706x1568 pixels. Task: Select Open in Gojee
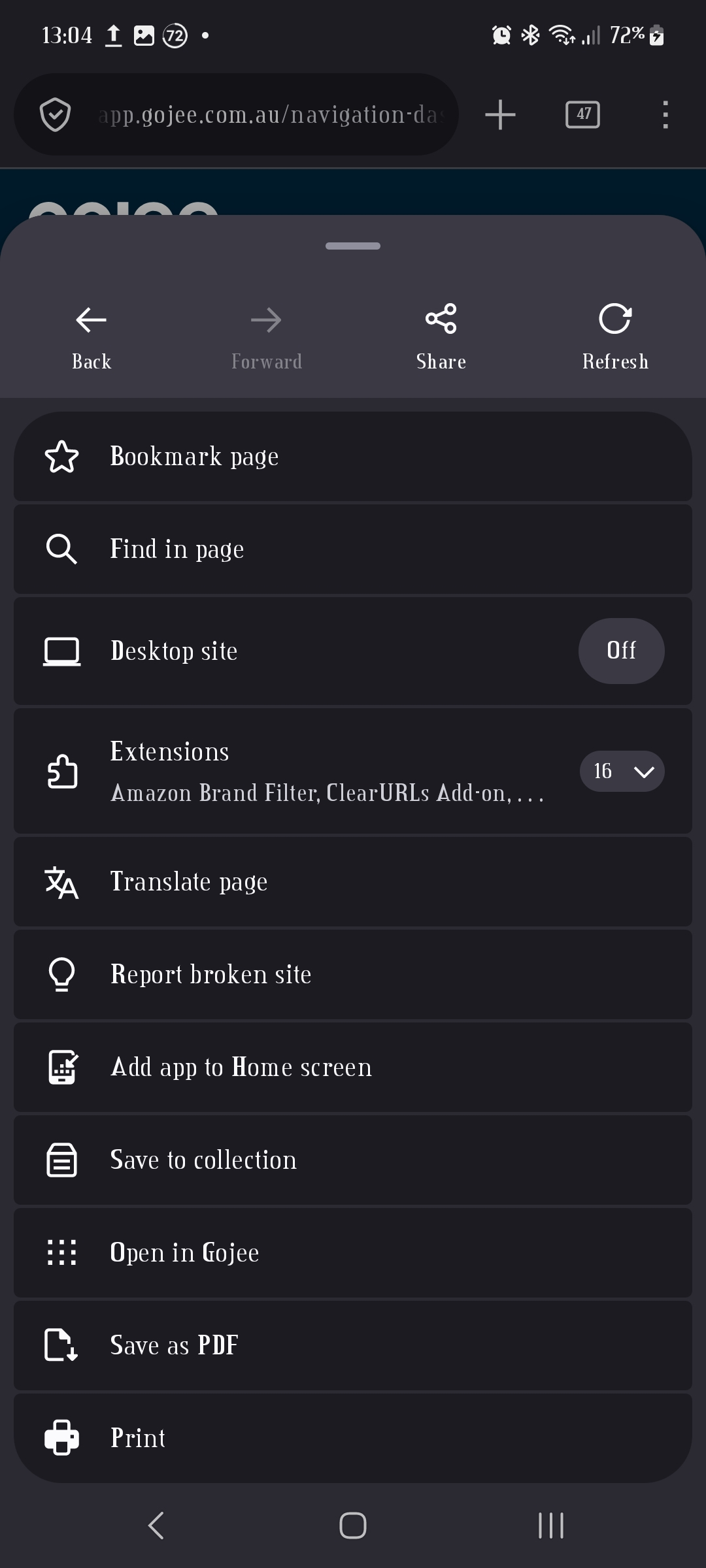[353, 1253]
